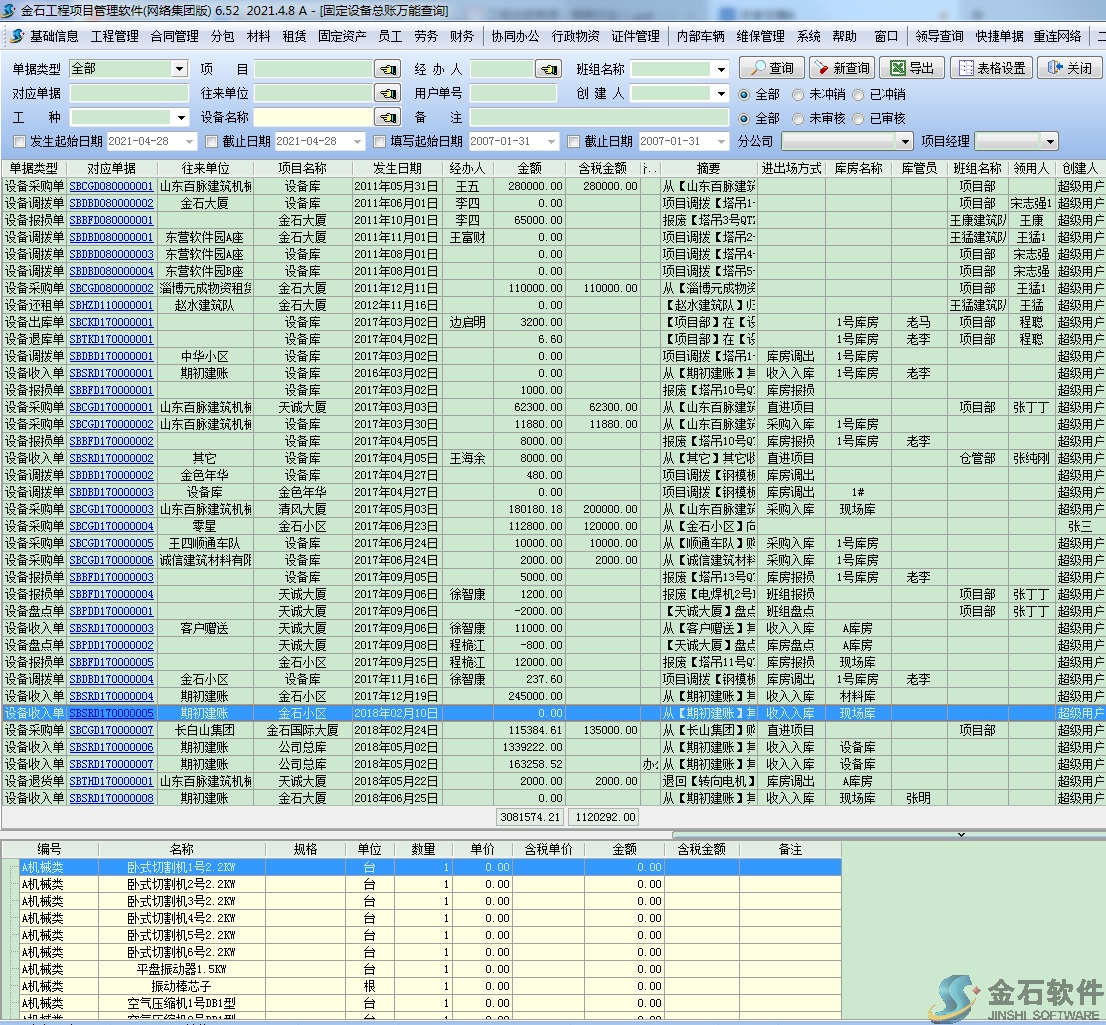Click the 查询 magnifier search button

click(x=770, y=68)
